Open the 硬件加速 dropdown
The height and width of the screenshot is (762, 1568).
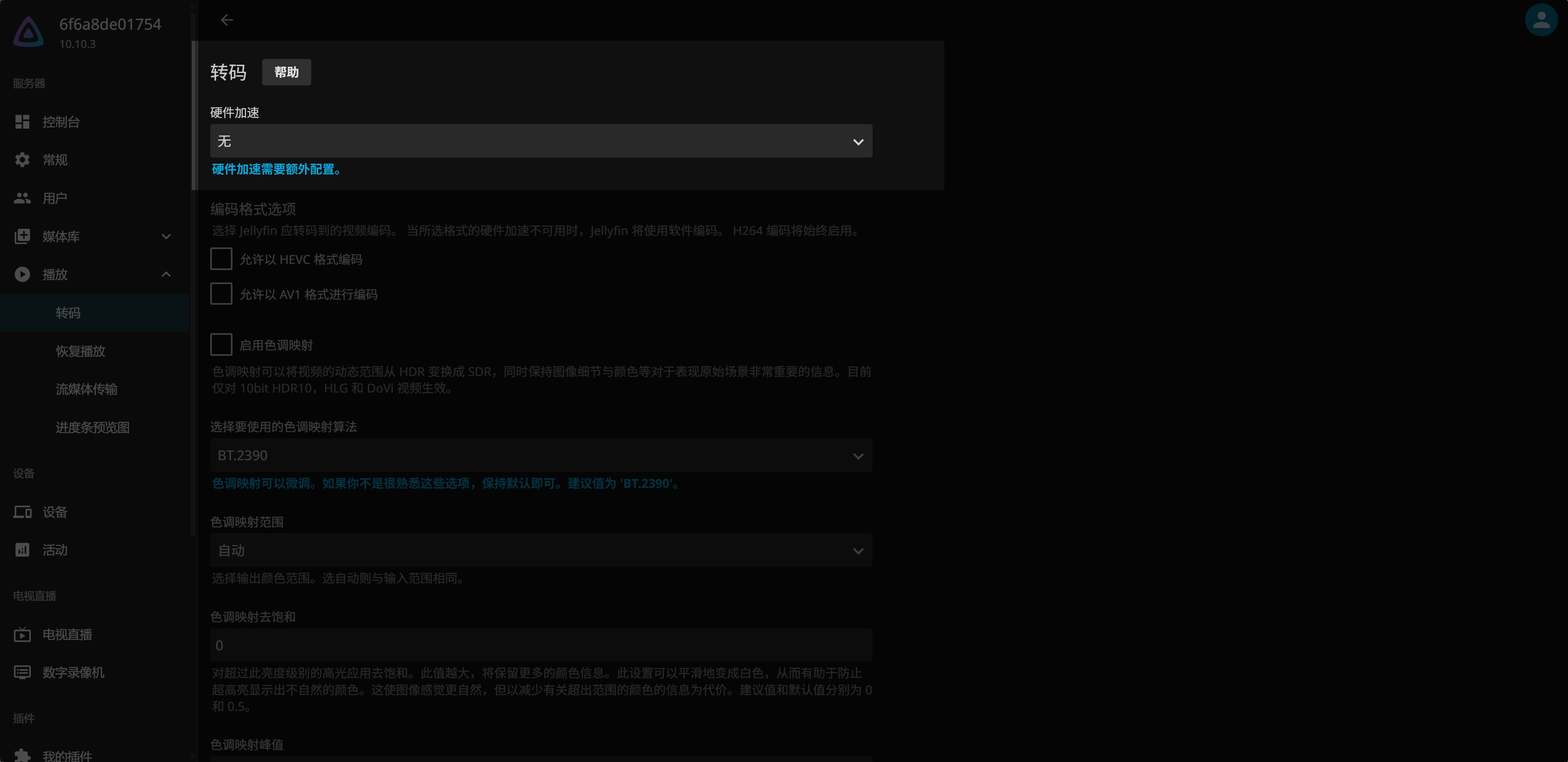[541, 141]
